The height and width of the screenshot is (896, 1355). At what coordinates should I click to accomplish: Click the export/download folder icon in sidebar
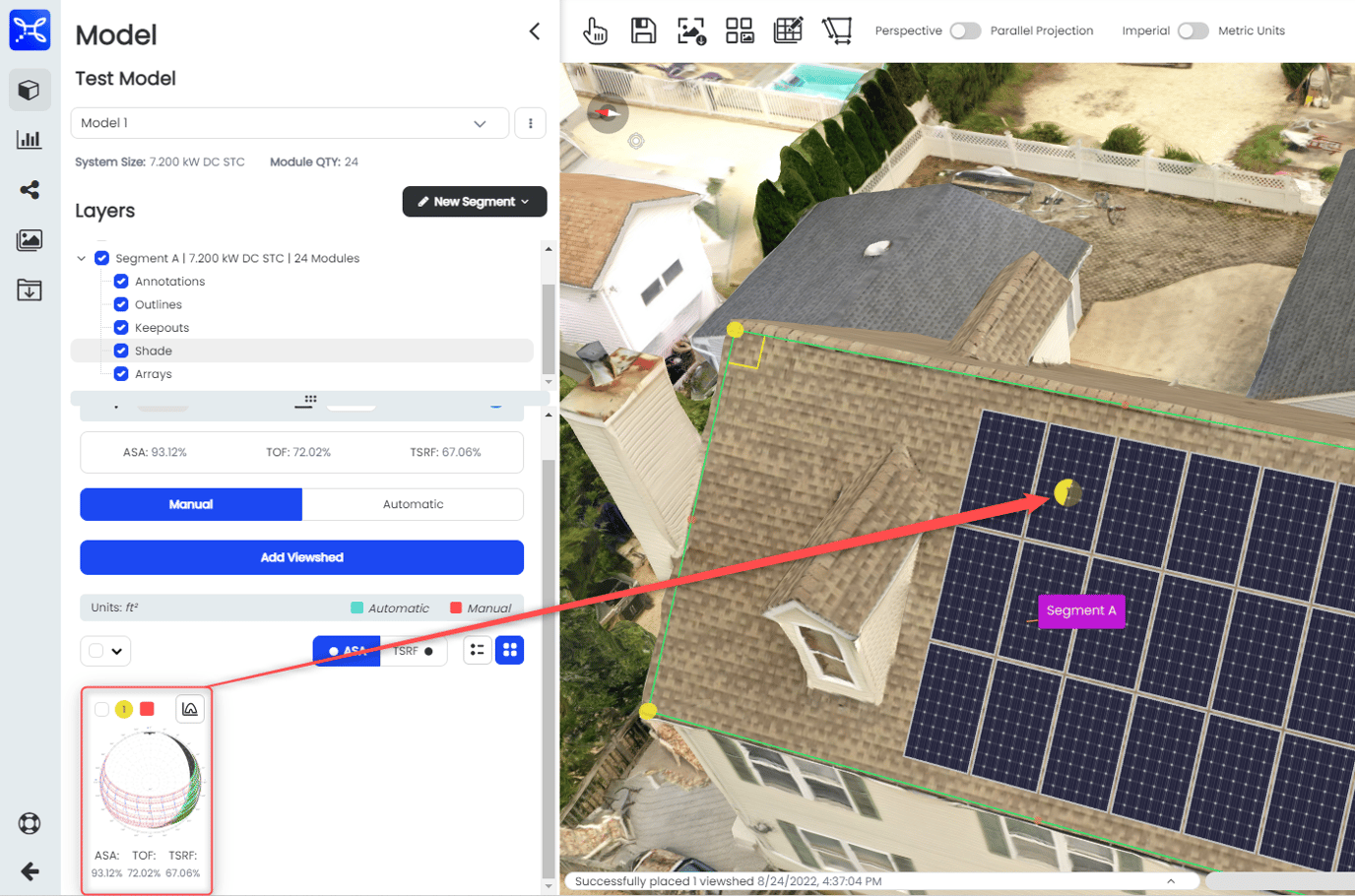coord(30,289)
